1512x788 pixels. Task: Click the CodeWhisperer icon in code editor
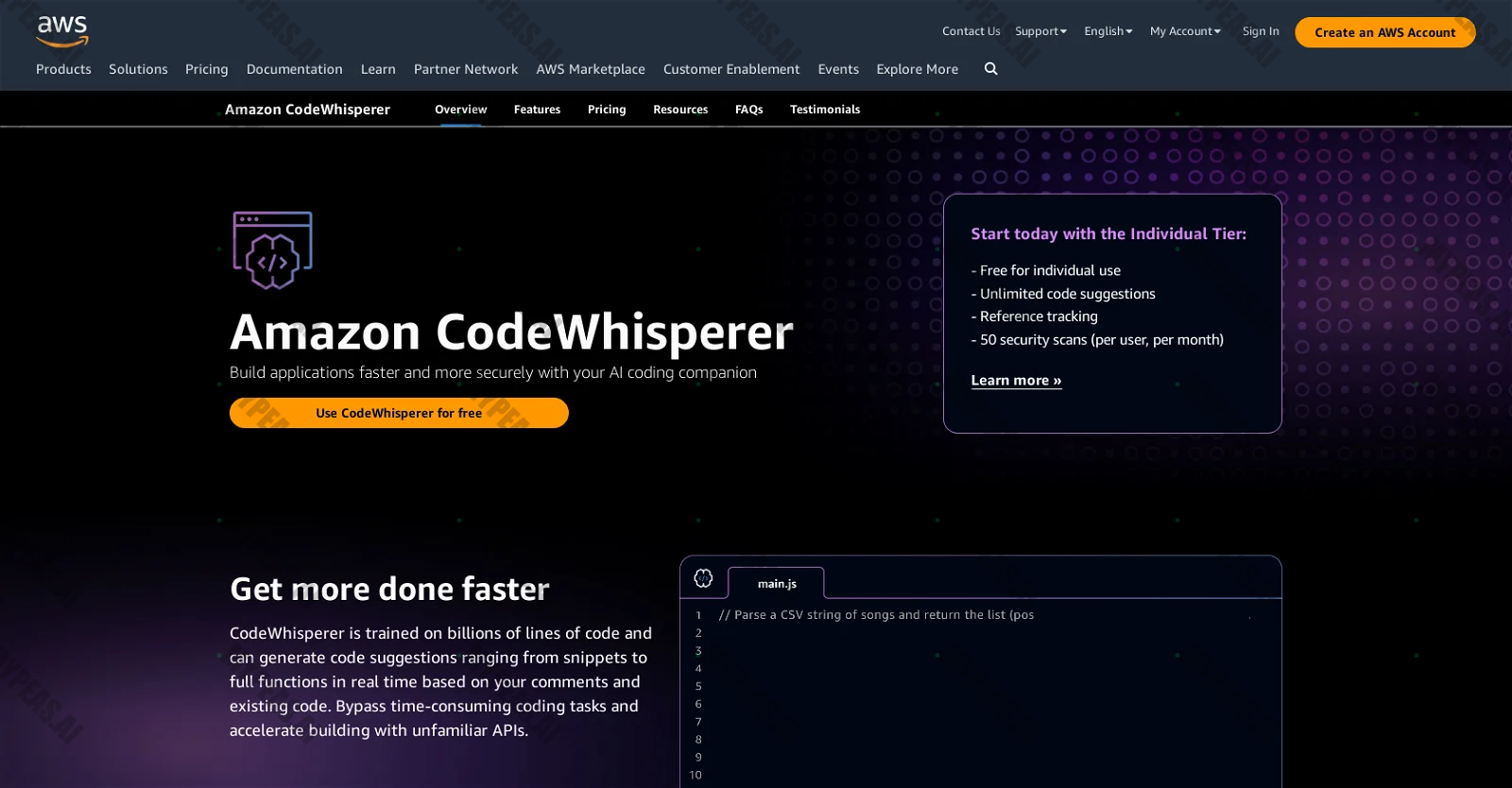[x=703, y=578]
